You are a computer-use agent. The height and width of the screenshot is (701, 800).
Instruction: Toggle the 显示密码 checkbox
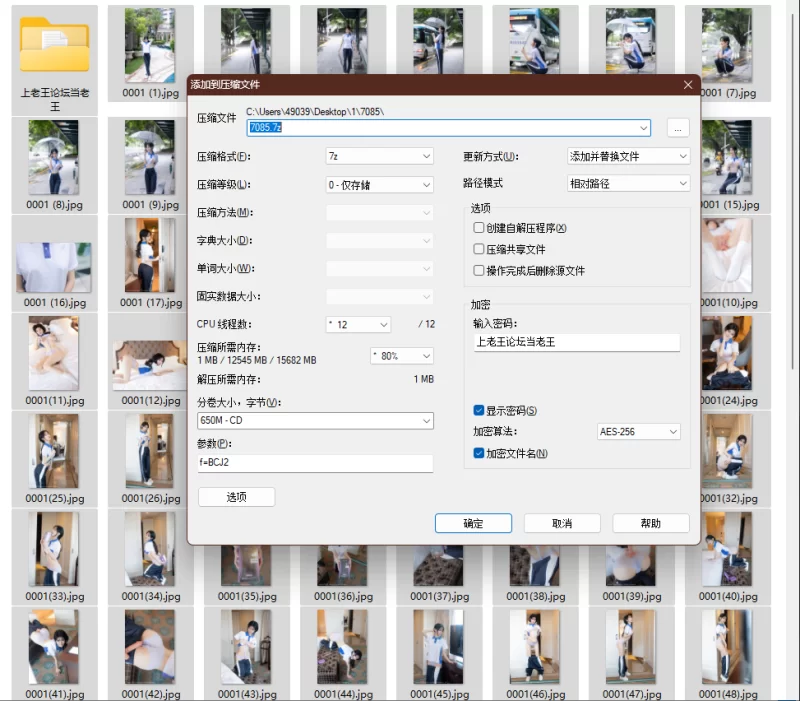pyautogui.click(x=479, y=410)
